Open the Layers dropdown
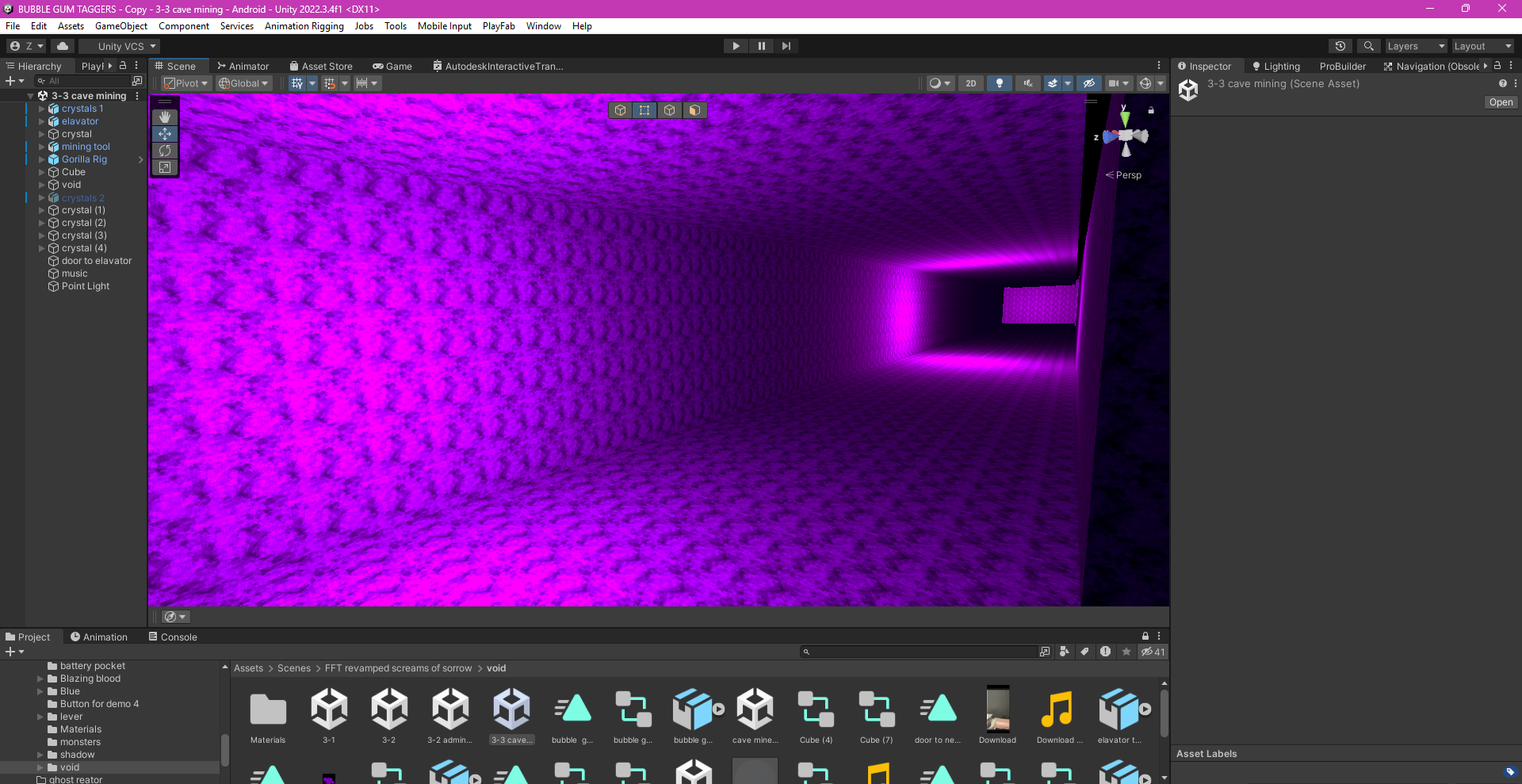This screenshot has width=1522, height=784. (x=1416, y=46)
